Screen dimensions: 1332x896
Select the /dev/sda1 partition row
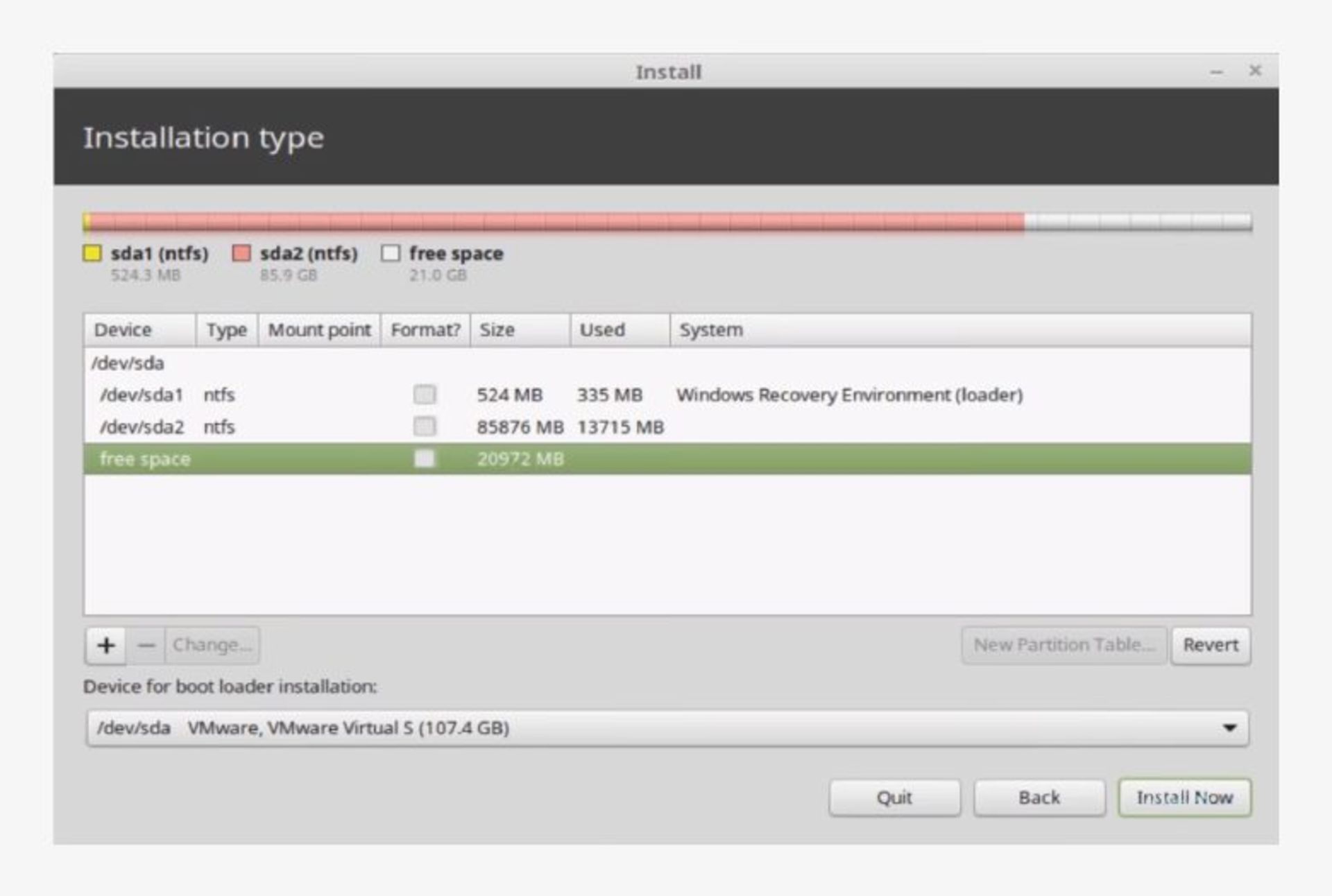coord(667,395)
